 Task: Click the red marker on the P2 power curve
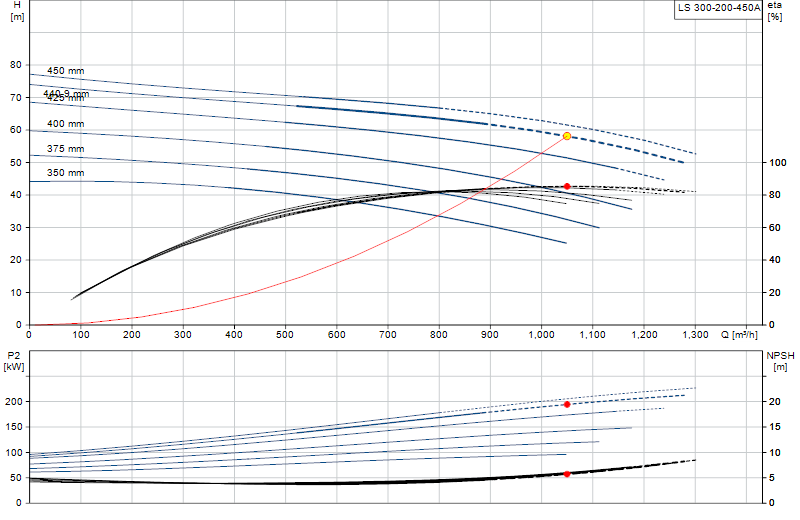[567, 405]
